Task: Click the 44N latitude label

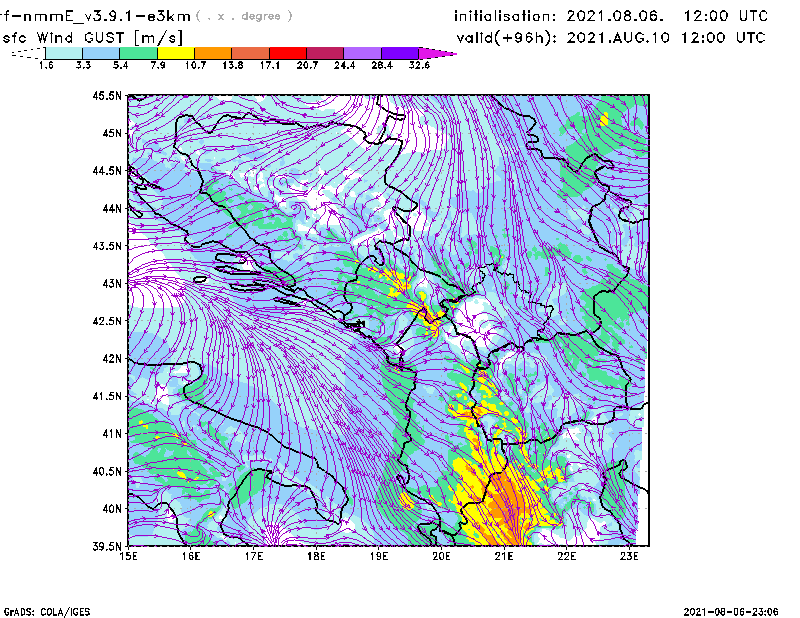Action: click(x=112, y=208)
